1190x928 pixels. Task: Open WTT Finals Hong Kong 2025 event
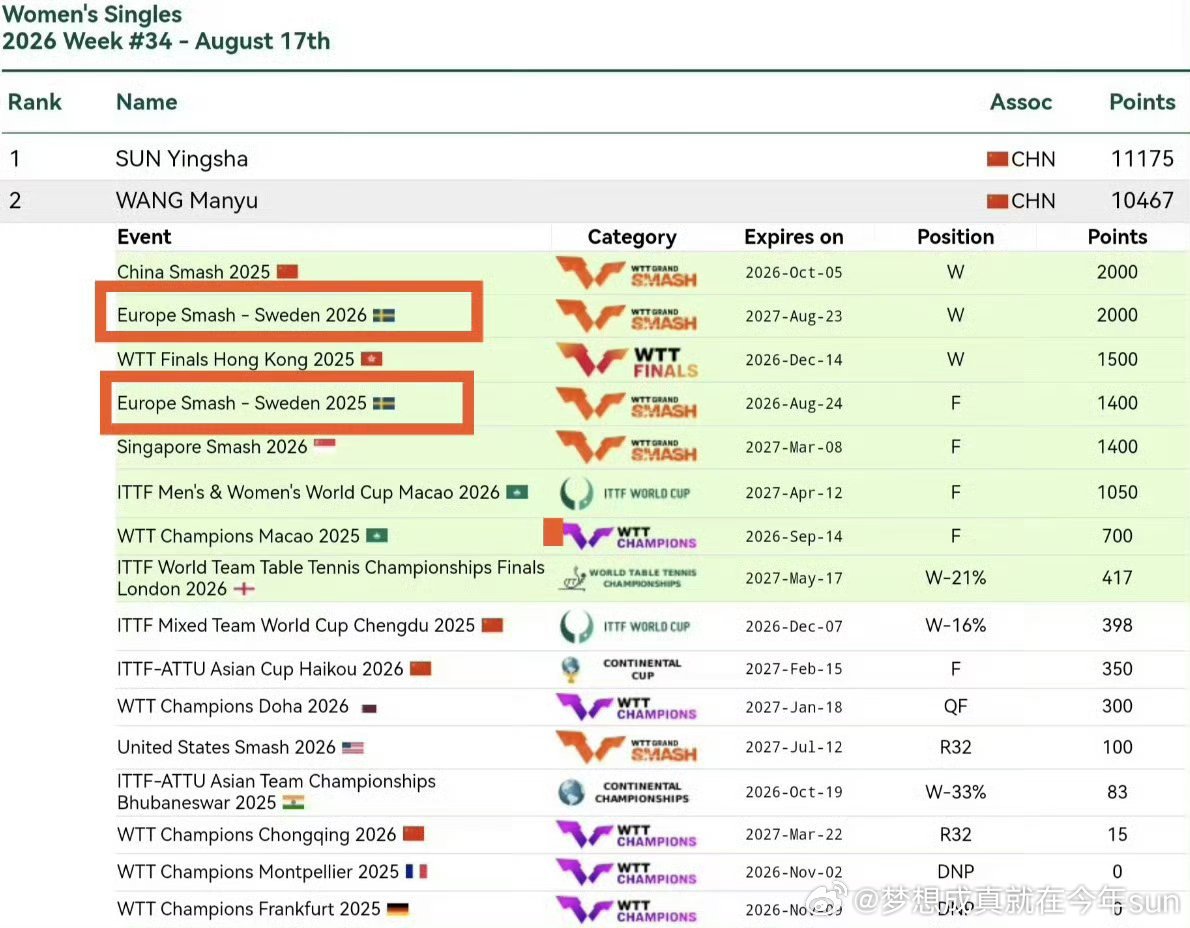[235, 360]
